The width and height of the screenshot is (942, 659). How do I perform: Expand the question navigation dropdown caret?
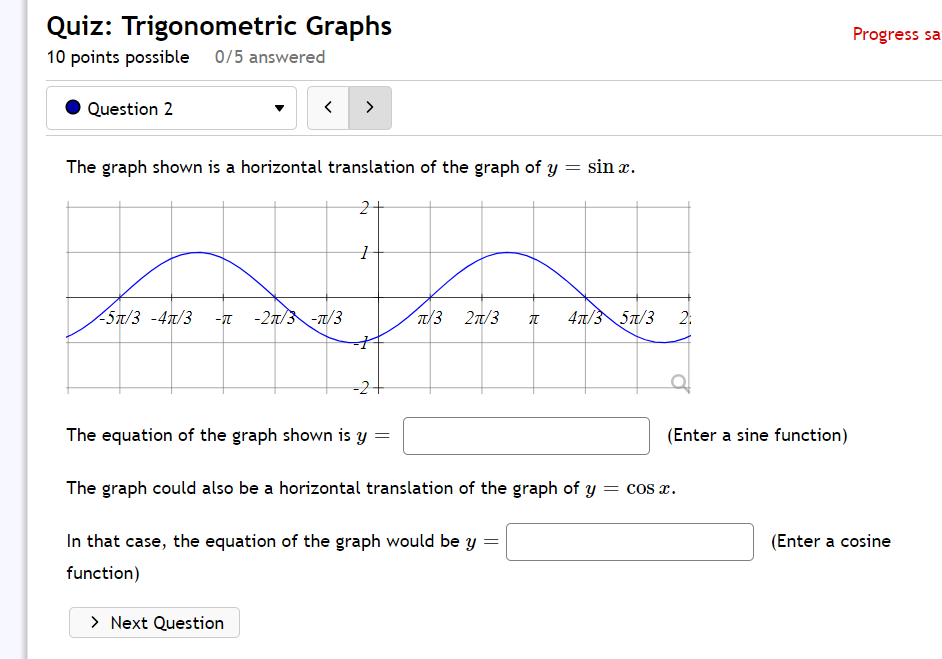(279, 107)
